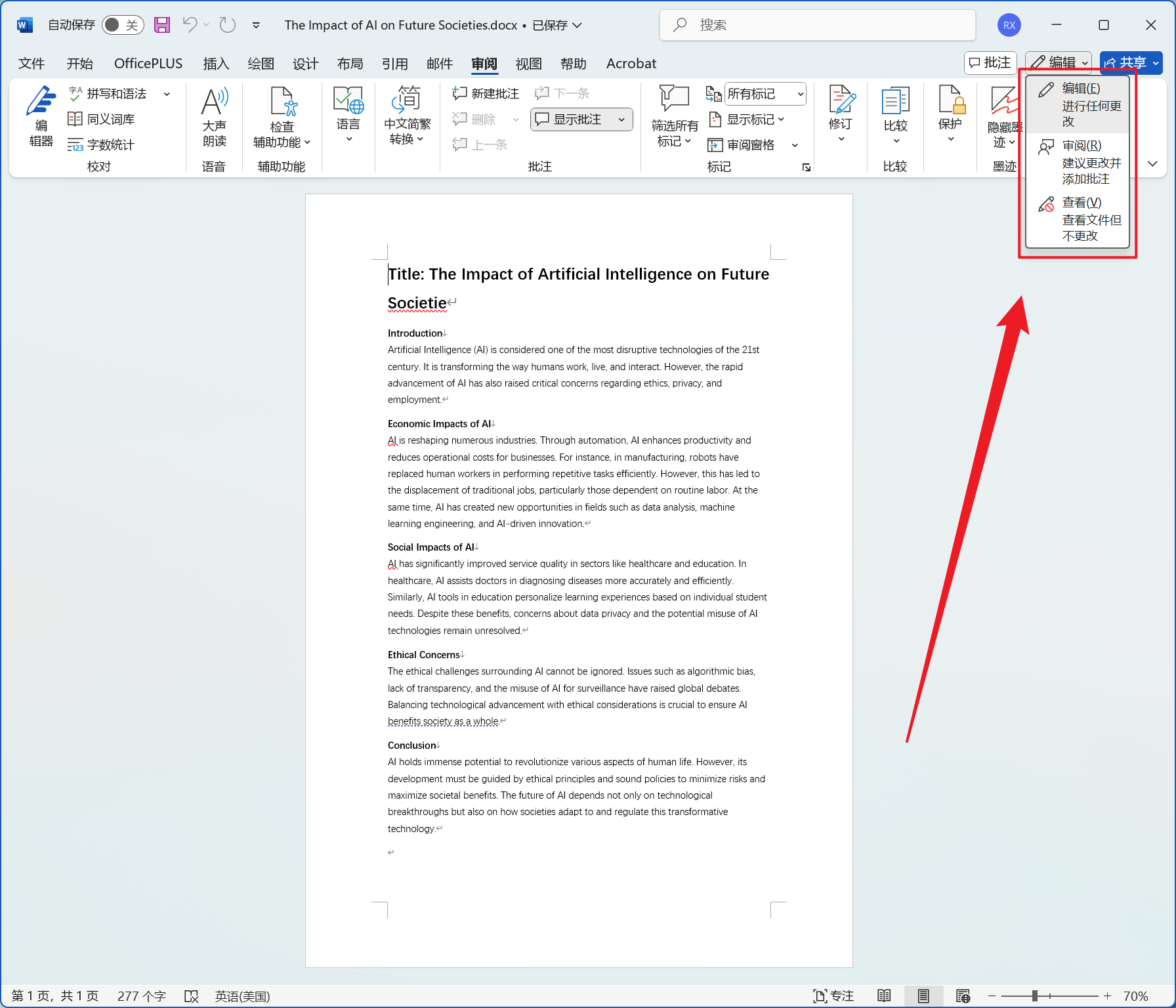Open Check Accessibility tool
Viewport: 1176px width, 1008px height.
[x=282, y=117]
